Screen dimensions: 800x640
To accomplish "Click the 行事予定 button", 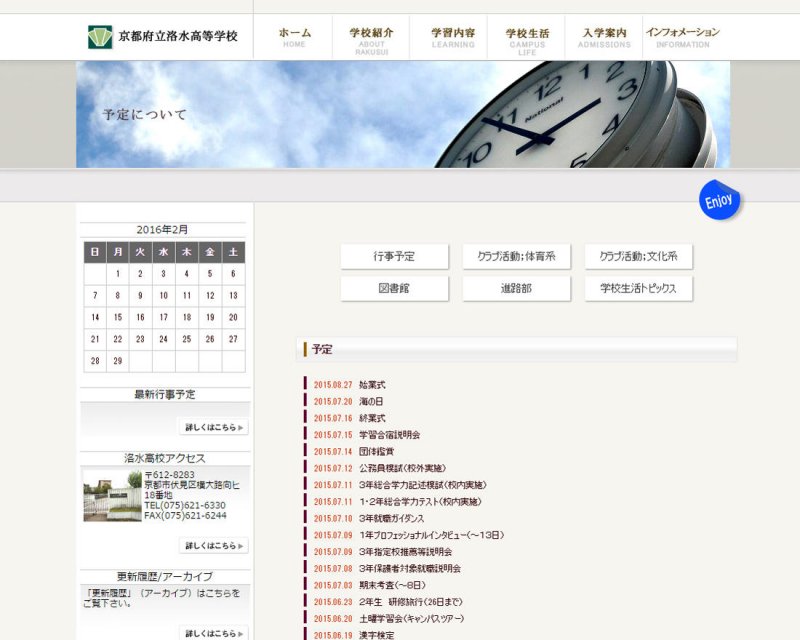I will (x=394, y=257).
